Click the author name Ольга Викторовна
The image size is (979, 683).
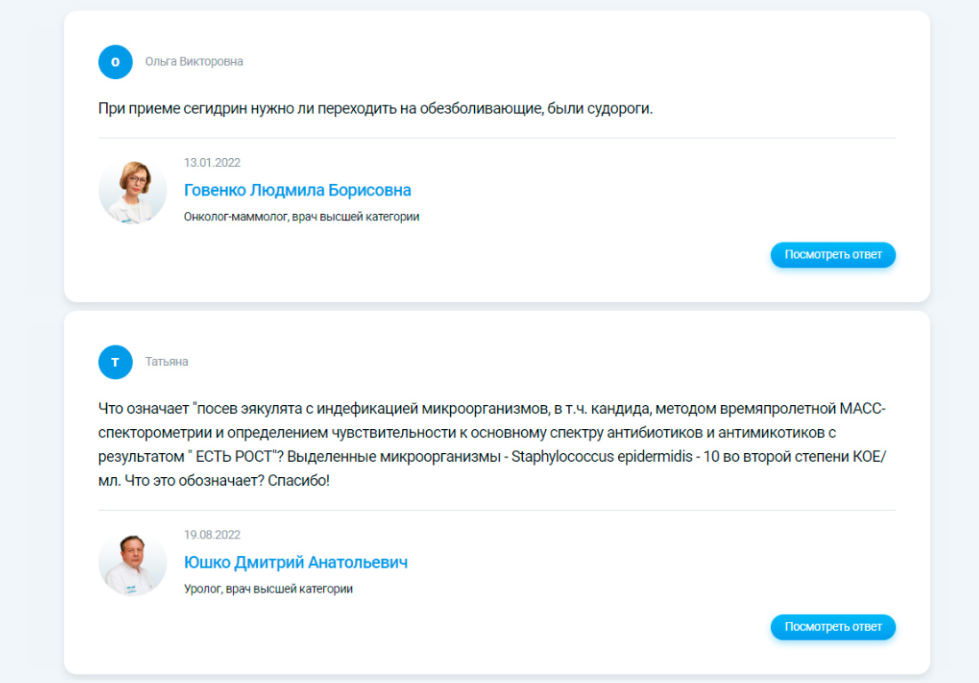point(194,62)
